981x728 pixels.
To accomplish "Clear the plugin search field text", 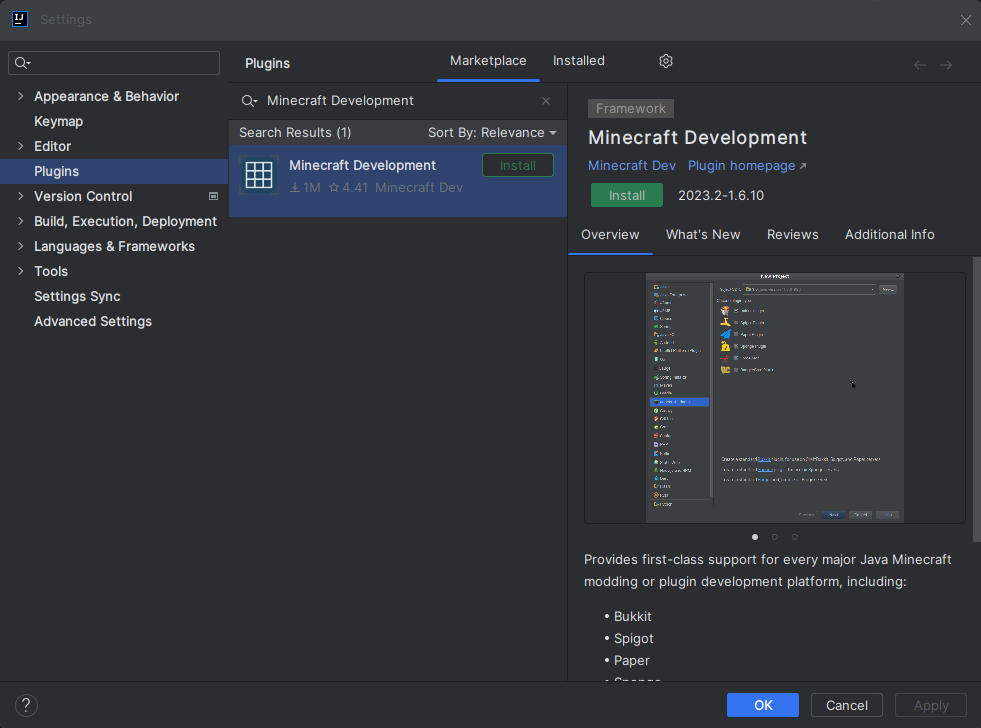I will 546,101.
